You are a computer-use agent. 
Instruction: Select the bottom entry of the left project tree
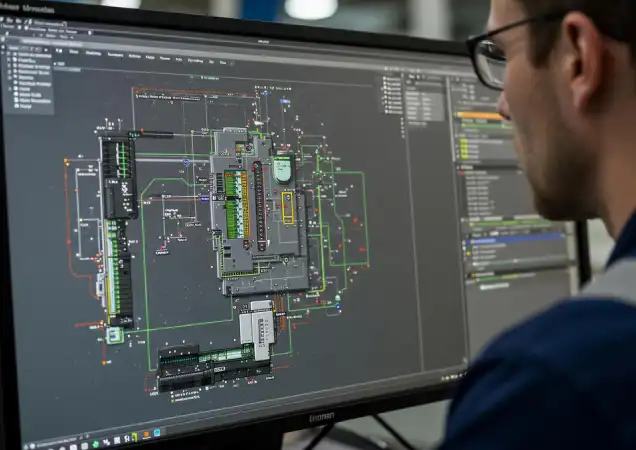pos(24,106)
